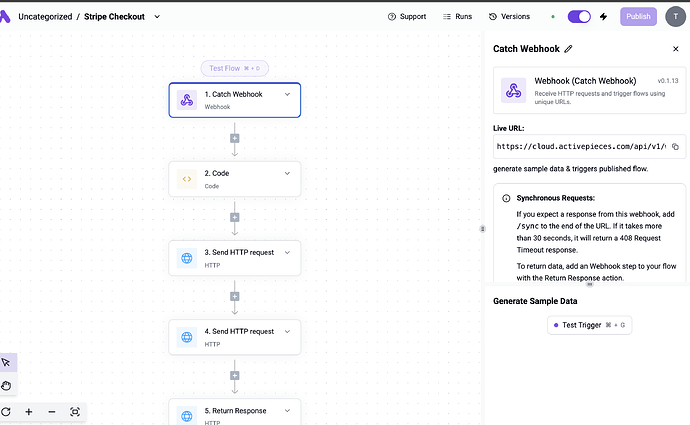Expand the Code step chevron
Image resolution: width=690 pixels, height=425 pixels.
pyautogui.click(x=287, y=173)
